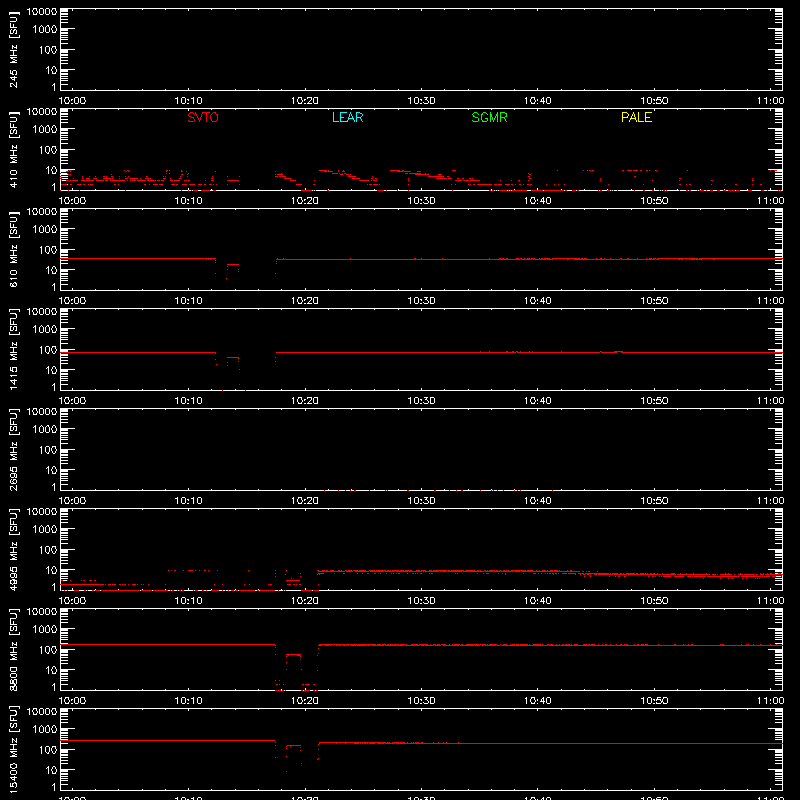
Task: Click the cyan LEAR station label
Action: pyautogui.click(x=347, y=117)
